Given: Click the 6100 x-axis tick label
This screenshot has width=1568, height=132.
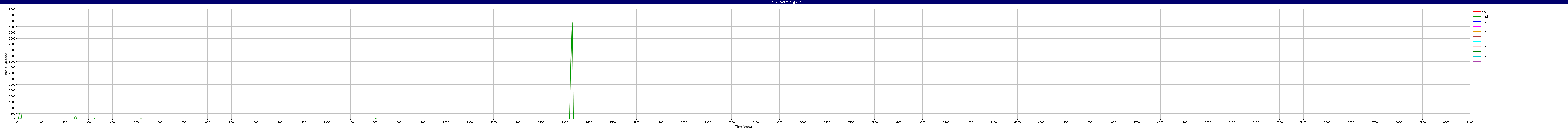Looking at the screenshot, I should point(1469,122).
